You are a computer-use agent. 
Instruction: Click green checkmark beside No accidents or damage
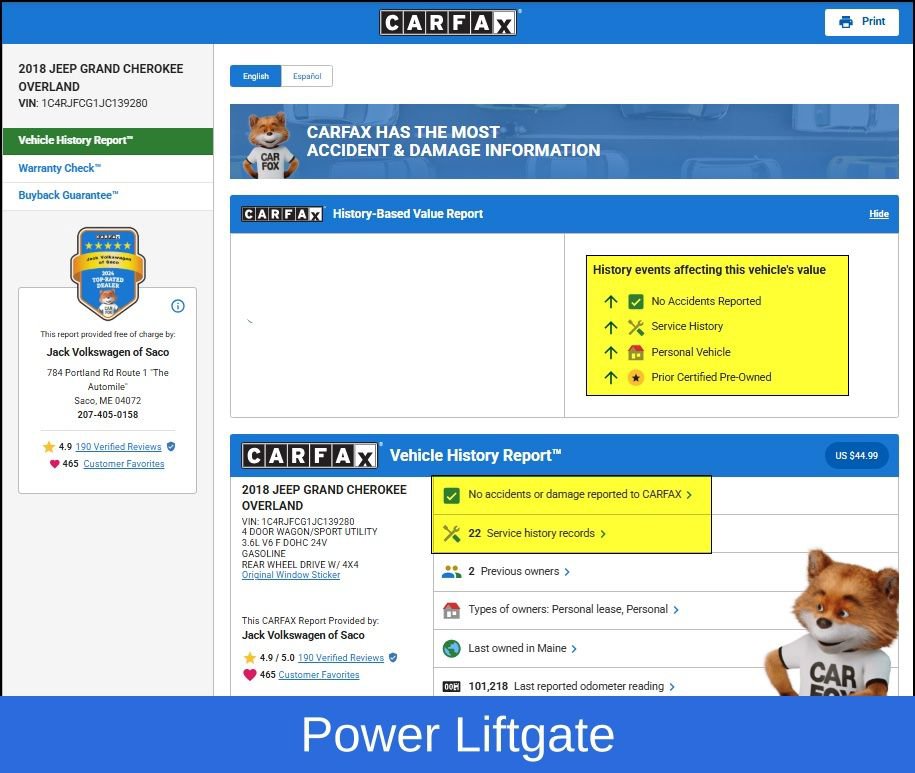coord(451,495)
